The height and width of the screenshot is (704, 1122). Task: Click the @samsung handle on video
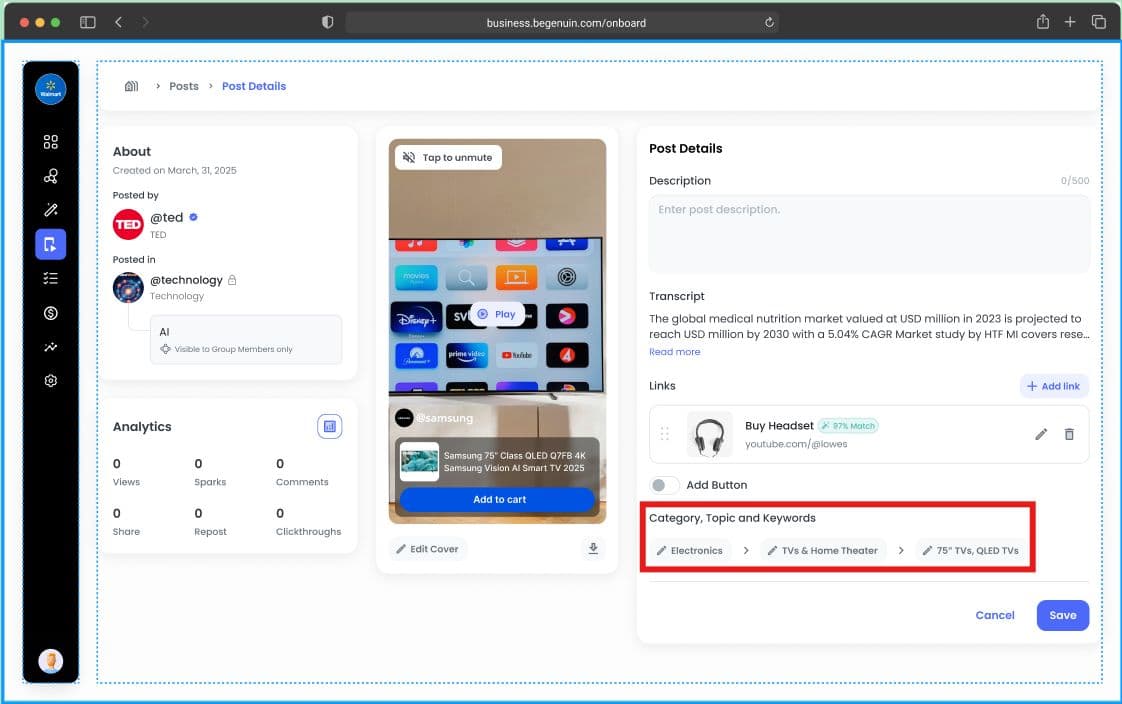444,418
